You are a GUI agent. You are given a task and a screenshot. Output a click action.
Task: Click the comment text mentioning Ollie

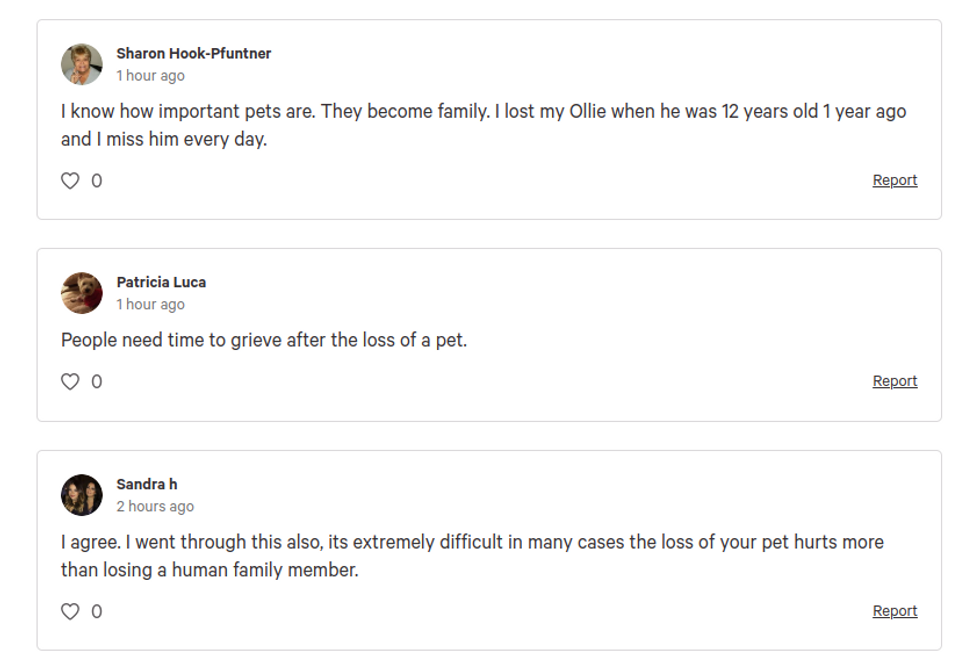483,125
